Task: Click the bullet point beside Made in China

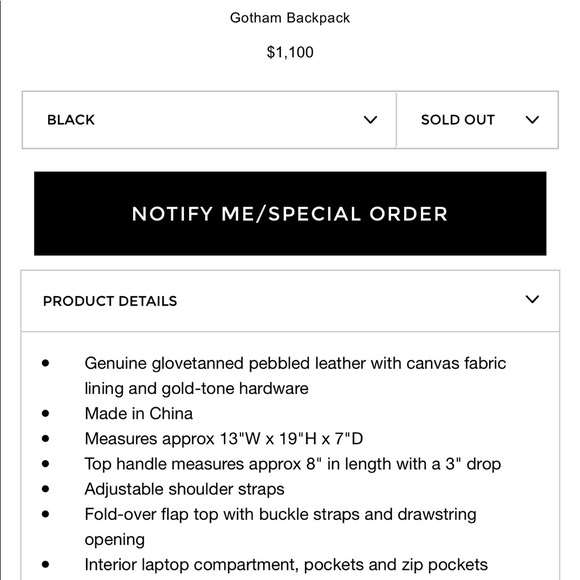Action: (x=45, y=414)
